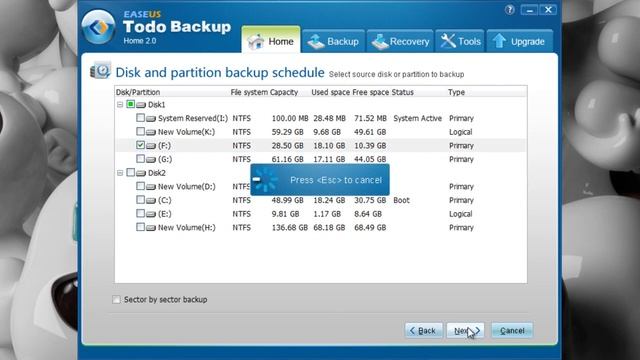Image resolution: width=640 pixels, height=360 pixels.
Task: Sort by the Type column header
Action: tap(456, 92)
